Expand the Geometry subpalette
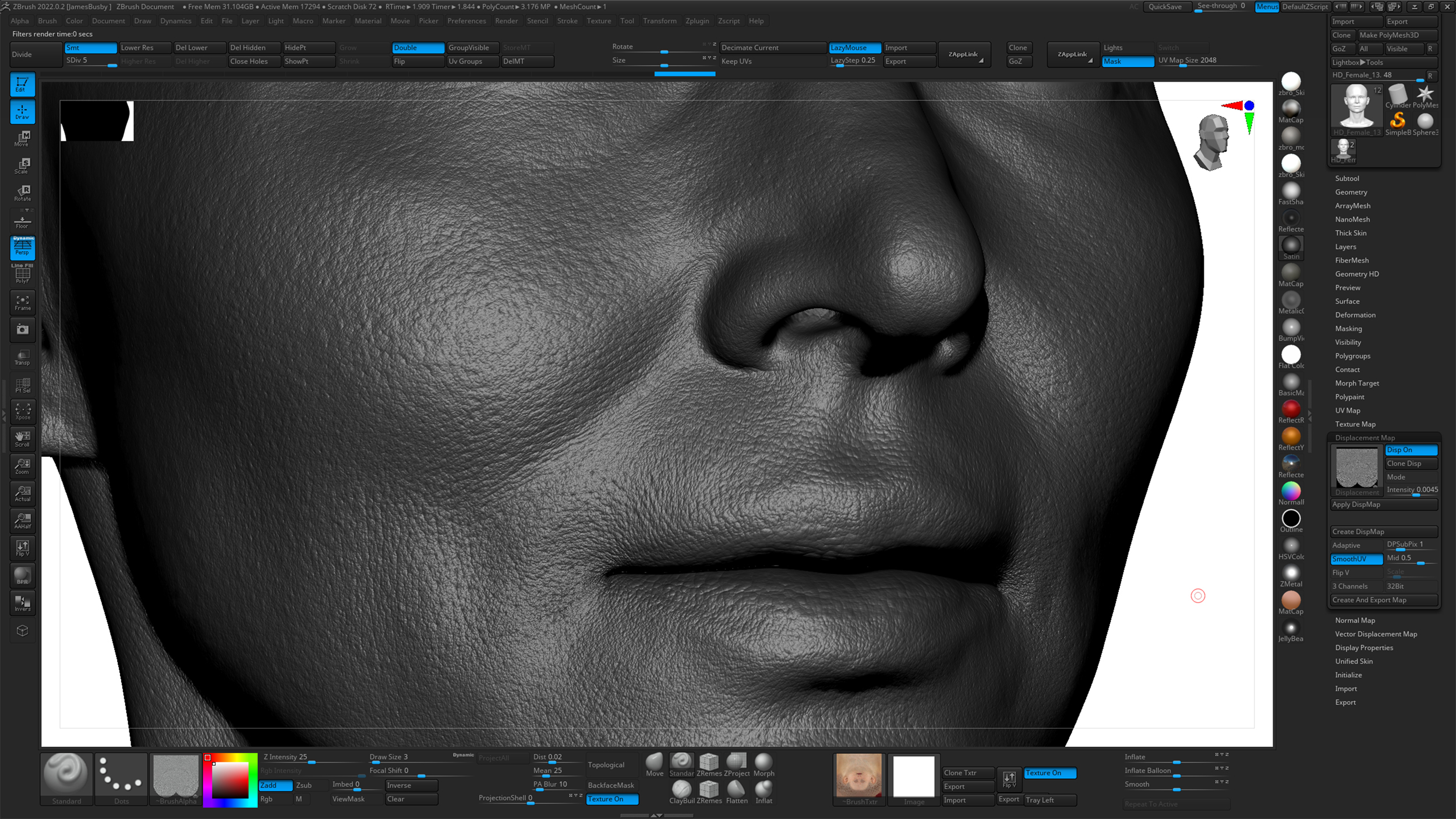Viewport: 1456px width, 819px height. click(1351, 192)
